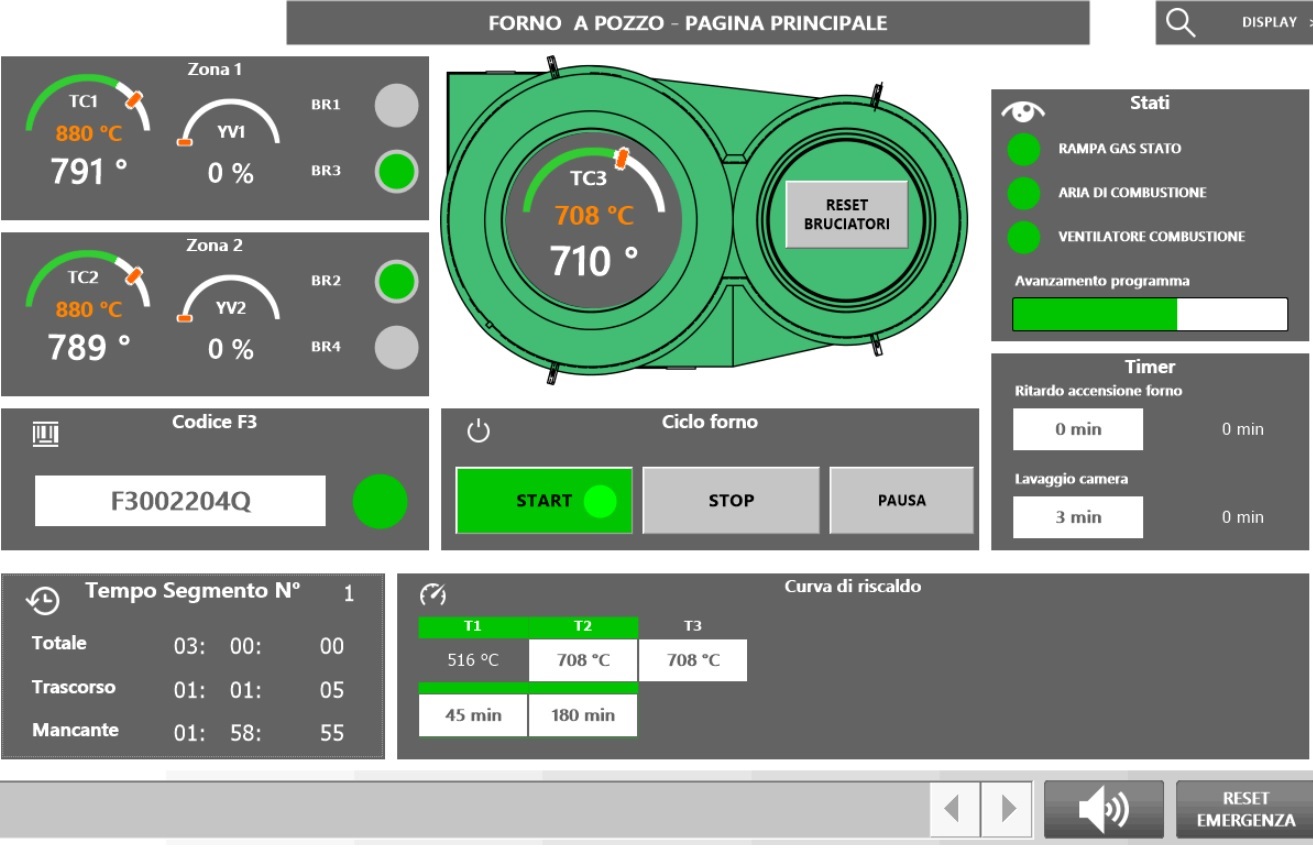The height and width of the screenshot is (849, 1313).
Task: Click the magnifier search icon
Action: click(x=1181, y=23)
